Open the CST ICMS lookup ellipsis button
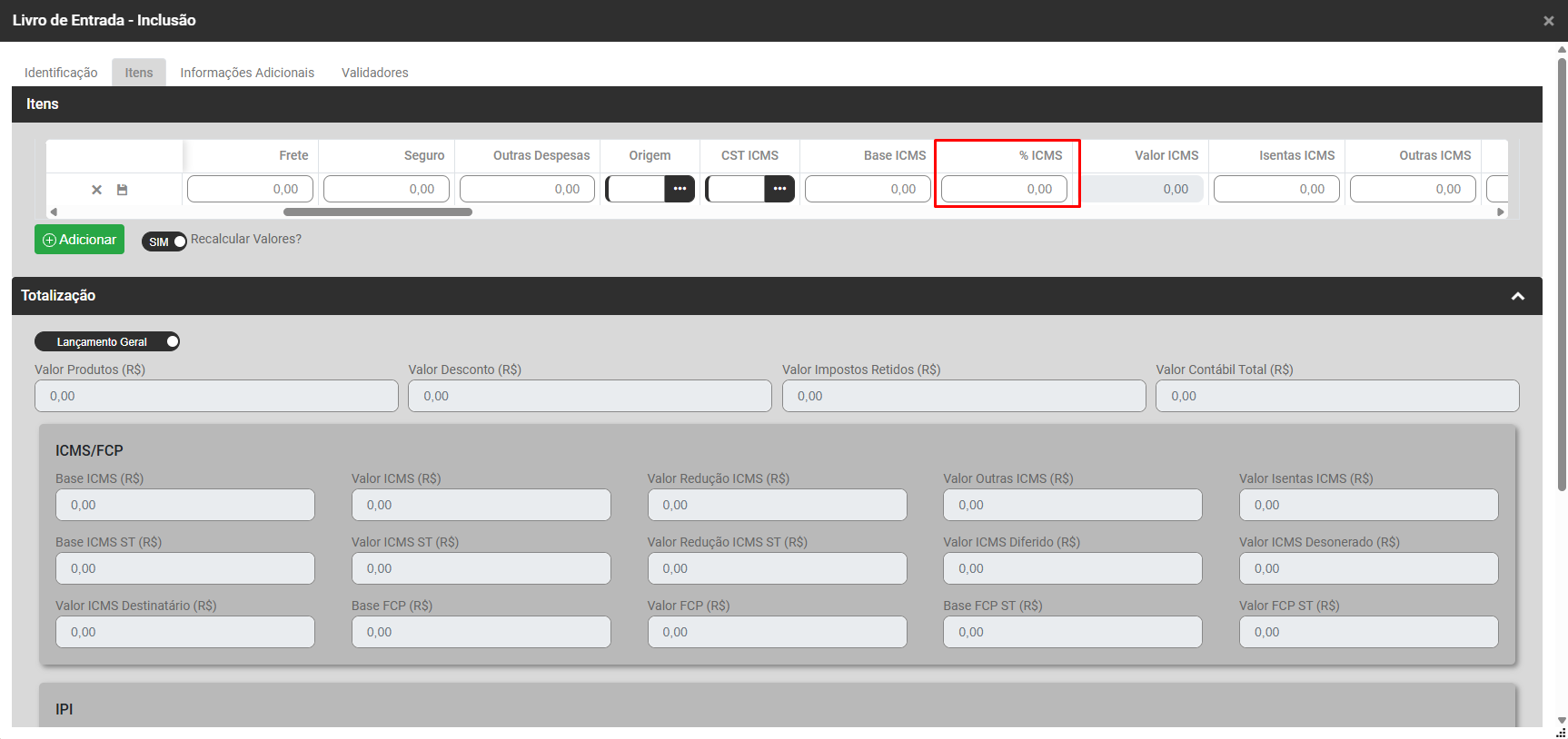This screenshot has width=1568, height=739. point(779,189)
